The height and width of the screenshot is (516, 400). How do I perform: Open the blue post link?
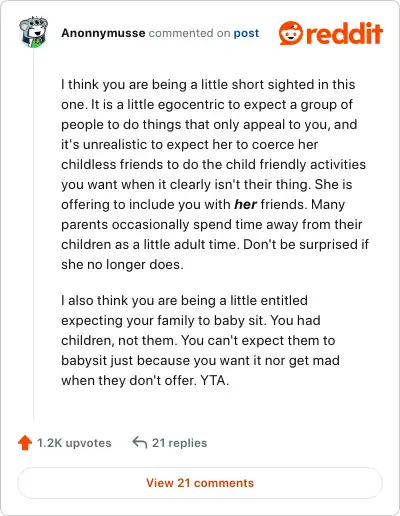click(x=246, y=33)
